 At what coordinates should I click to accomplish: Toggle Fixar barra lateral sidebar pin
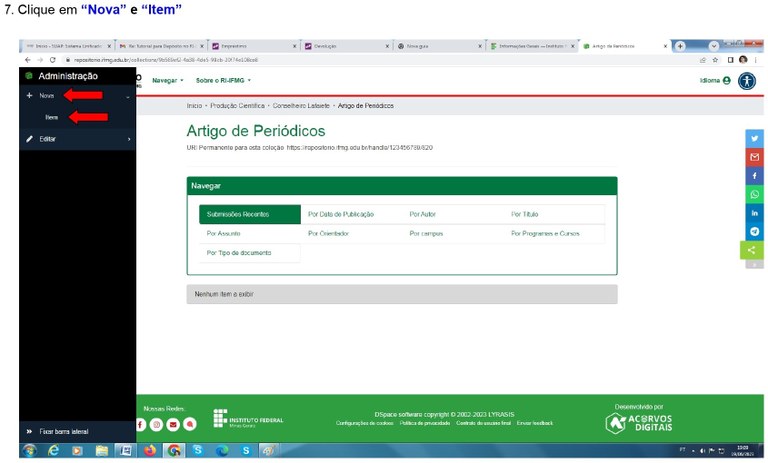tap(64, 431)
